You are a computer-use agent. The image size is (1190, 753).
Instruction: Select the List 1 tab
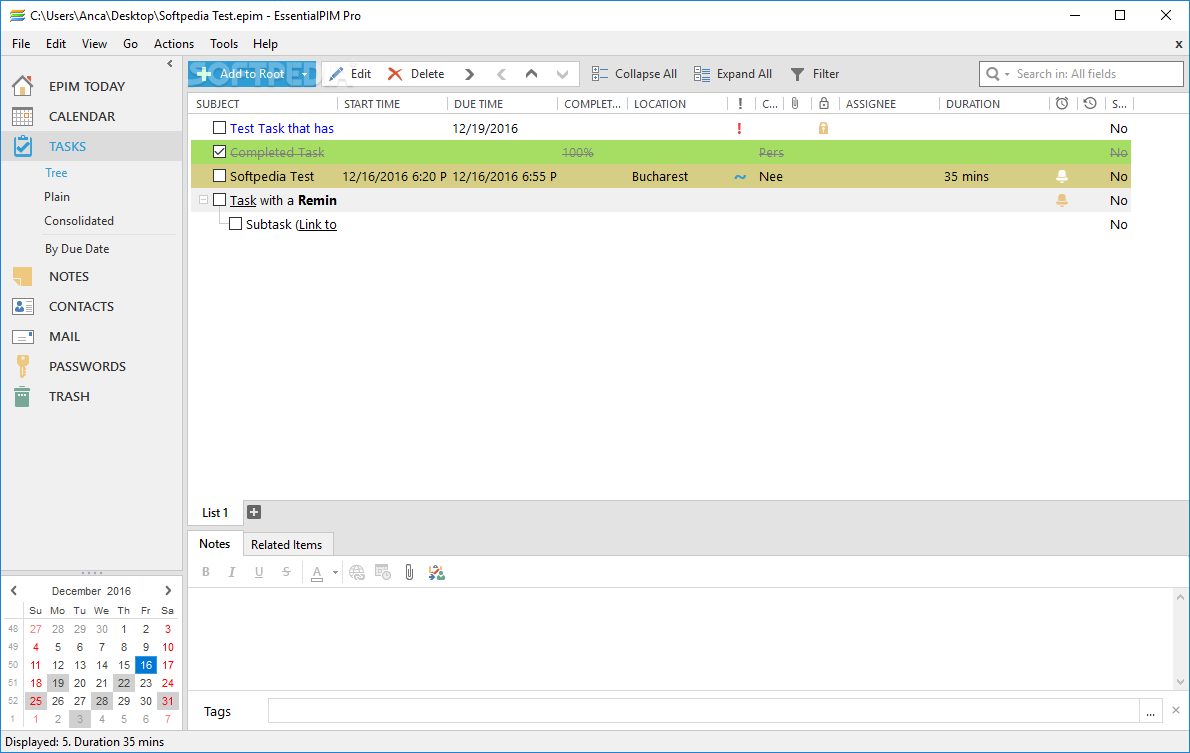point(215,512)
